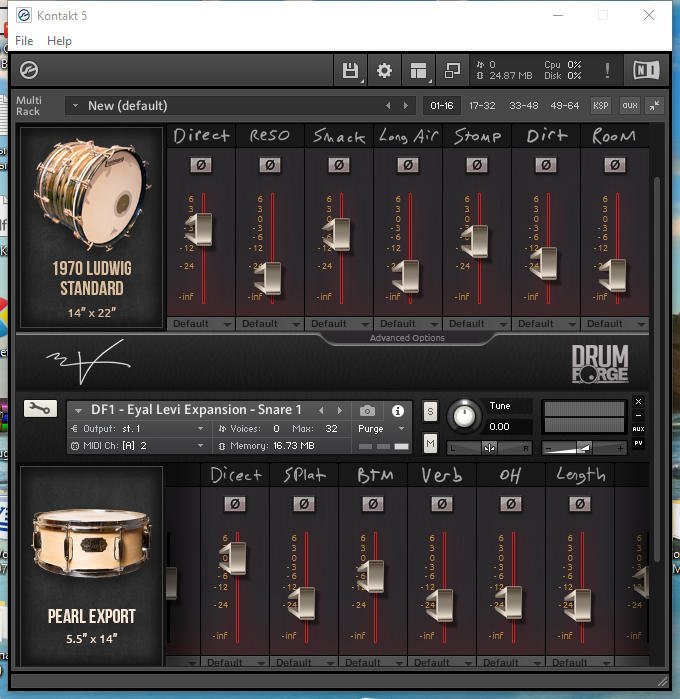Open Reso output Default dropdown
Viewport: 680px width, 699px height.
(270, 324)
